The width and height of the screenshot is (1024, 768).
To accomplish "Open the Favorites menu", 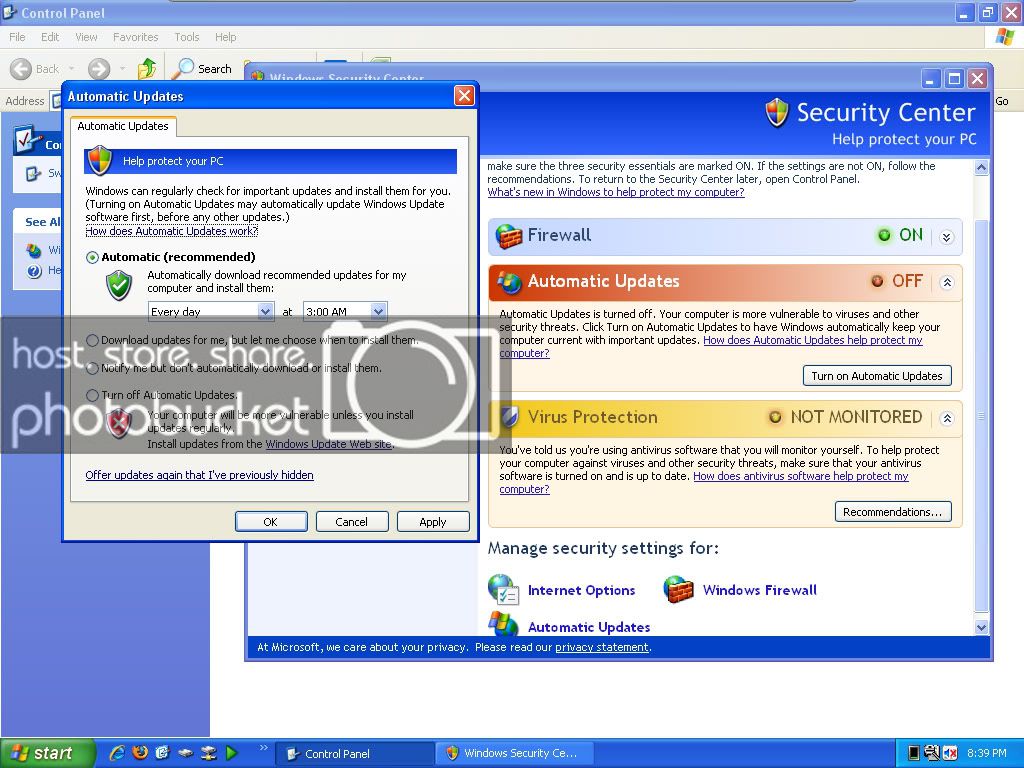I will 135,37.
